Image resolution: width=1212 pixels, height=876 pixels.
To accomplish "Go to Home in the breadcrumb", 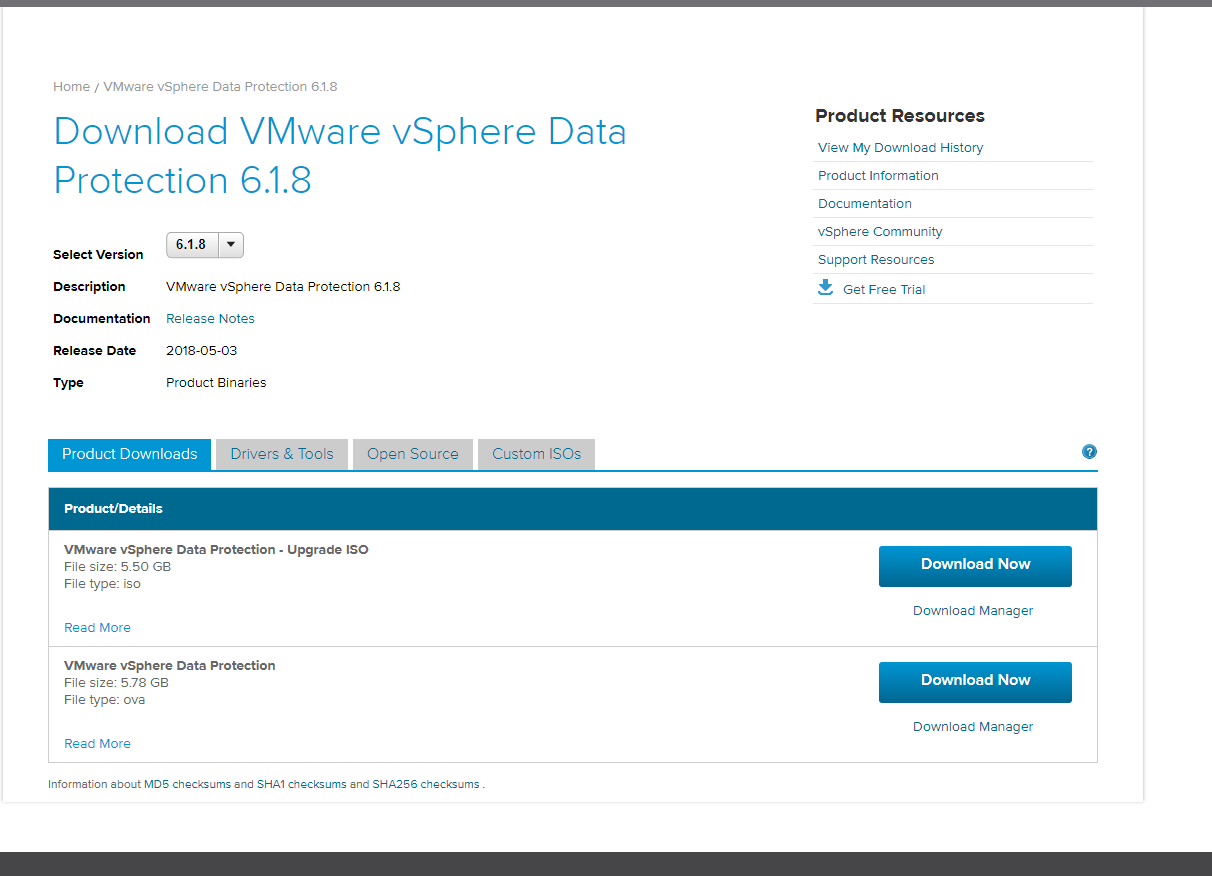I will pyautogui.click(x=71, y=87).
